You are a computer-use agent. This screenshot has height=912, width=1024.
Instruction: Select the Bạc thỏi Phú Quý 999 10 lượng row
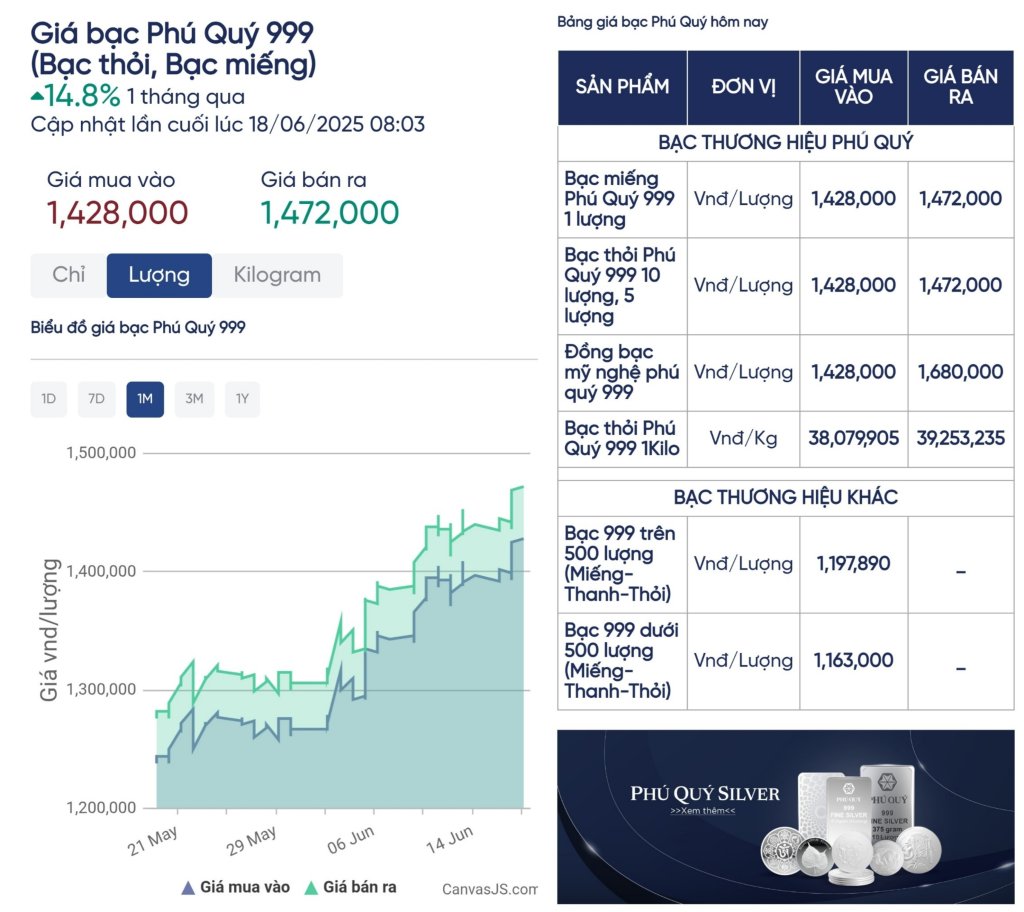pyautogui.click(x=786, y=286)
